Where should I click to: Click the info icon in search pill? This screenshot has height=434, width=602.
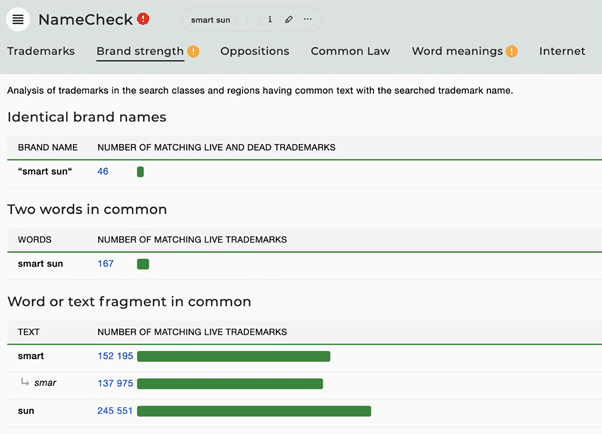270,20
